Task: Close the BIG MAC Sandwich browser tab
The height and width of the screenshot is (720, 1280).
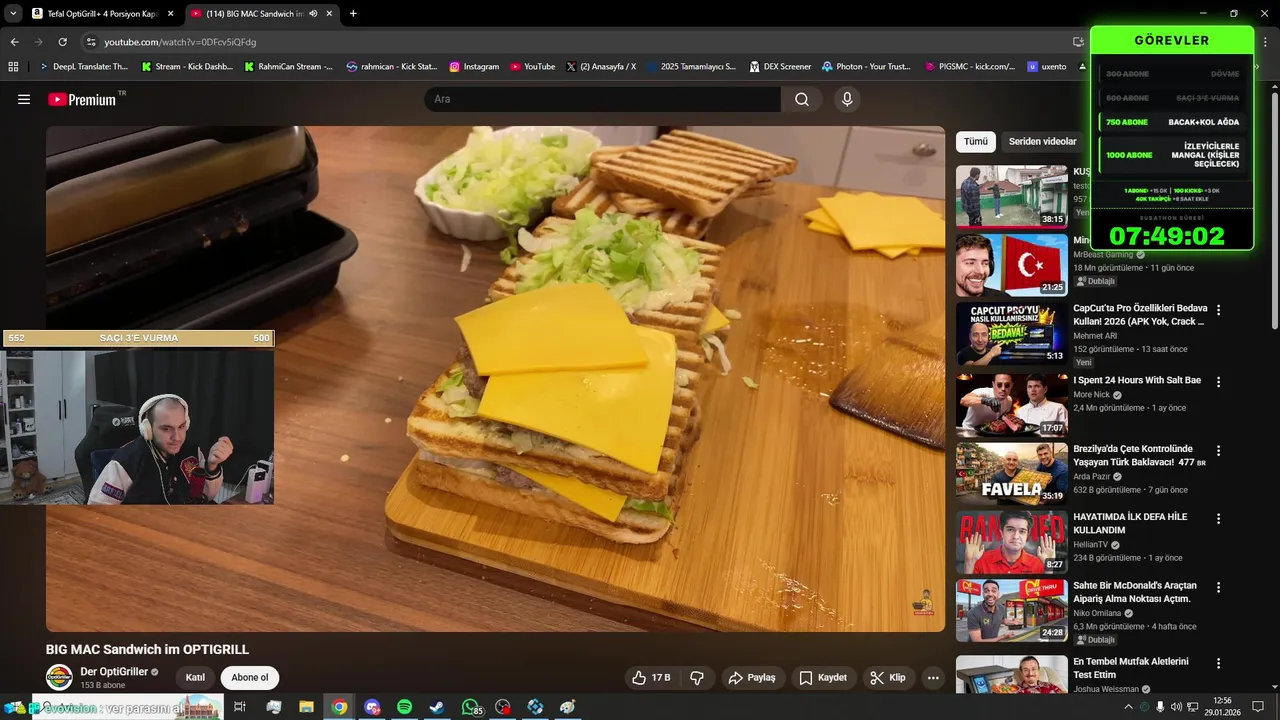Action: click(x=330, y=14)
